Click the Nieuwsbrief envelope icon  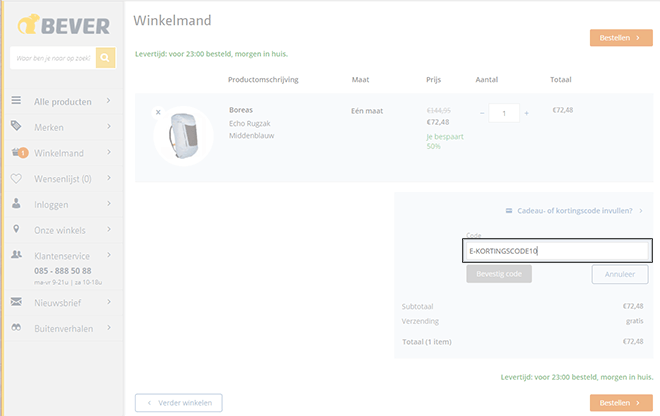click(x=16, y=301)
